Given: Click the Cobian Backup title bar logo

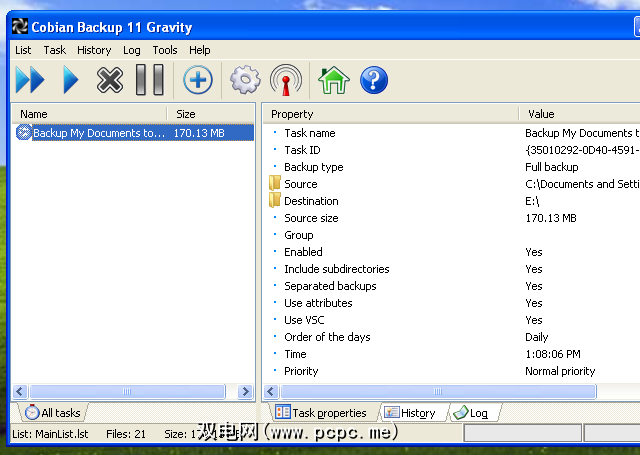Looking at the screenshot, I should coord(20,27).
